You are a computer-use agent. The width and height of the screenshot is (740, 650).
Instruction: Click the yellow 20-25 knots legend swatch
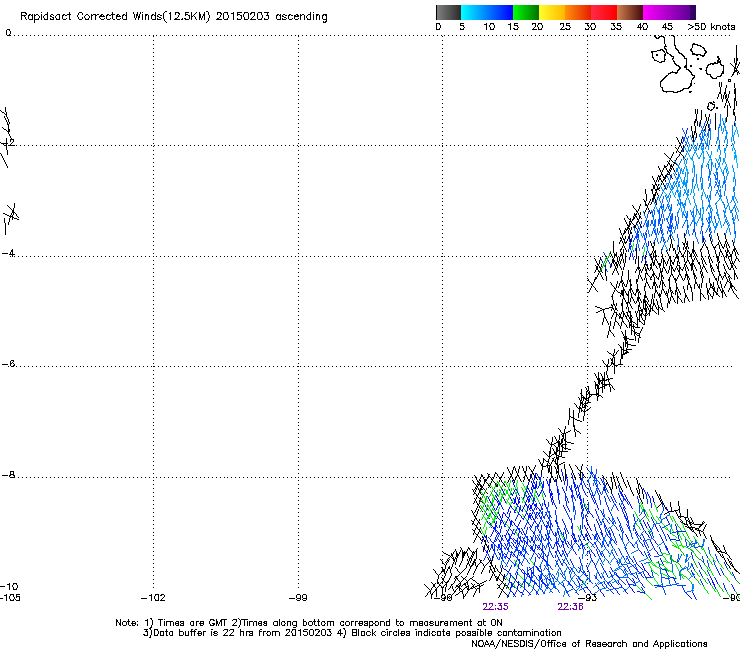pyautogui.click(x=552, y=12)
